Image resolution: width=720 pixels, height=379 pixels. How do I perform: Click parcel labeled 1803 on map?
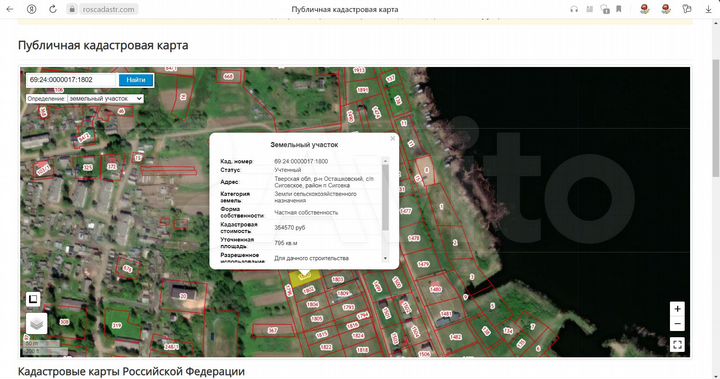tap(338, 279)
